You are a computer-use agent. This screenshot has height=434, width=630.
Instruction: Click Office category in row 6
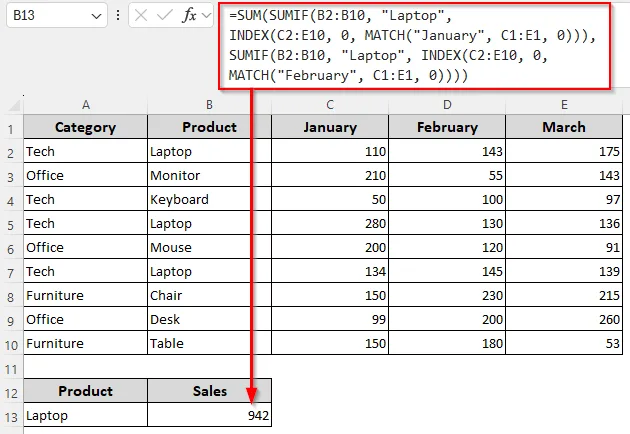pos(86,247)
